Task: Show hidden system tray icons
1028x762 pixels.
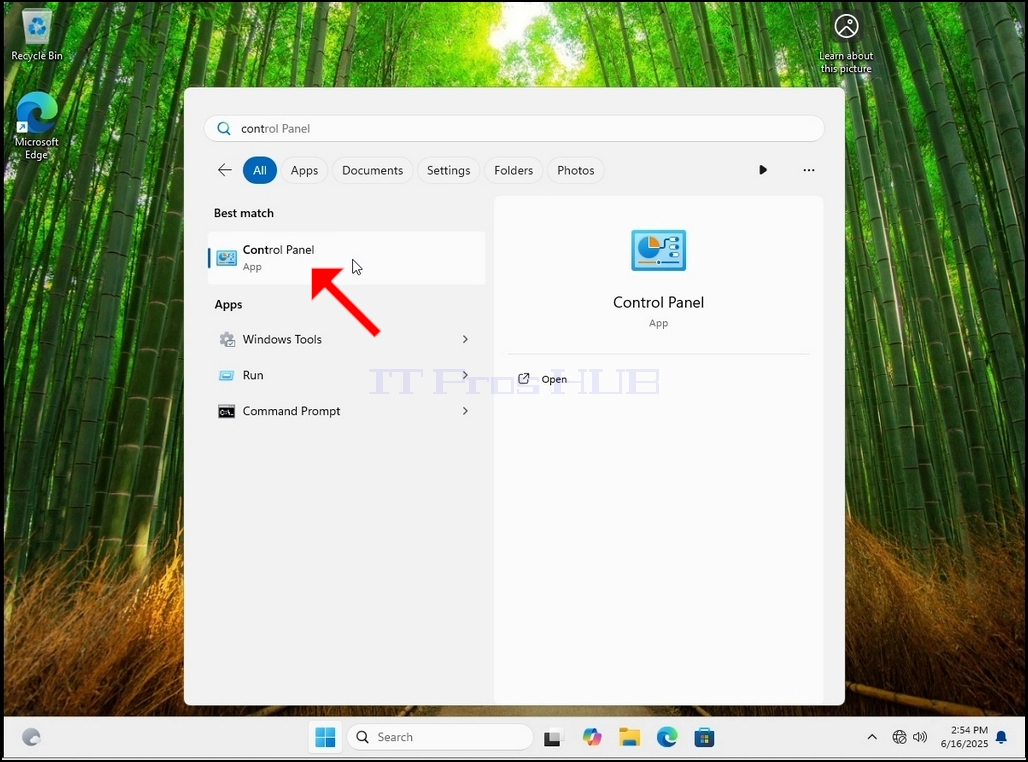Action: [x=872, y=737]
